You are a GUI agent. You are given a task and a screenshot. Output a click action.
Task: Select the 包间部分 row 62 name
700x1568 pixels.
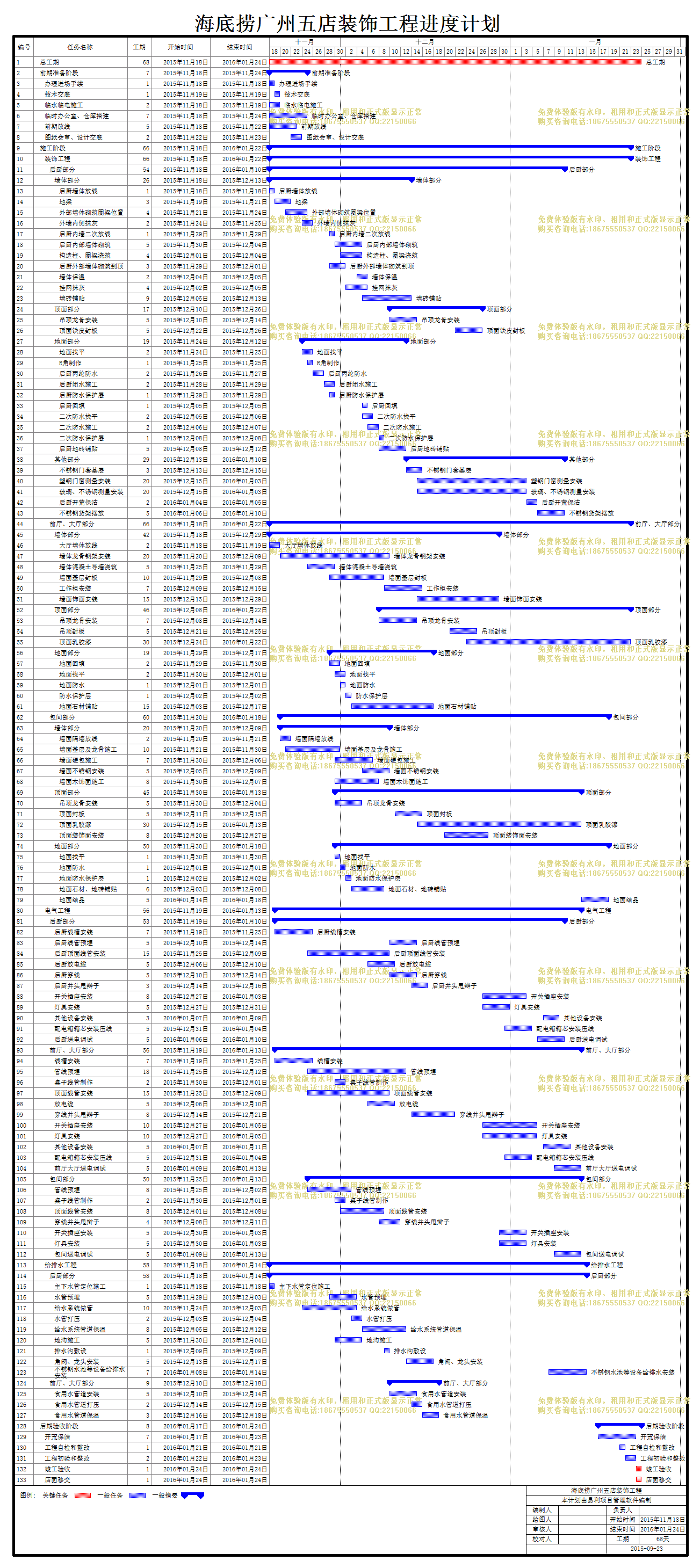click(x=62, y=717)
